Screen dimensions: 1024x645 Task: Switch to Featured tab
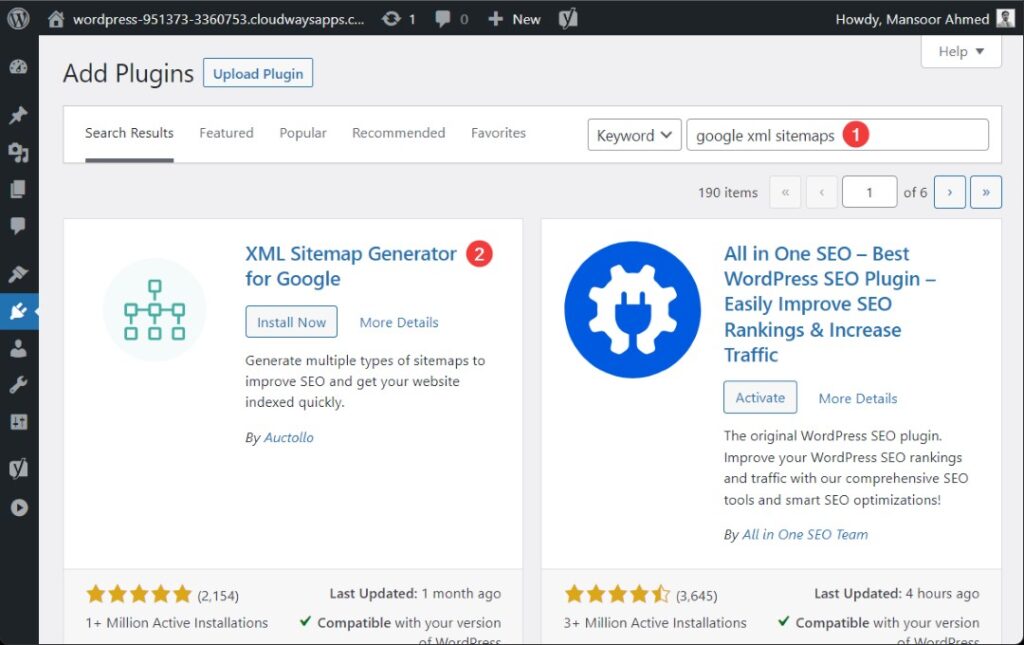point(226,133)
